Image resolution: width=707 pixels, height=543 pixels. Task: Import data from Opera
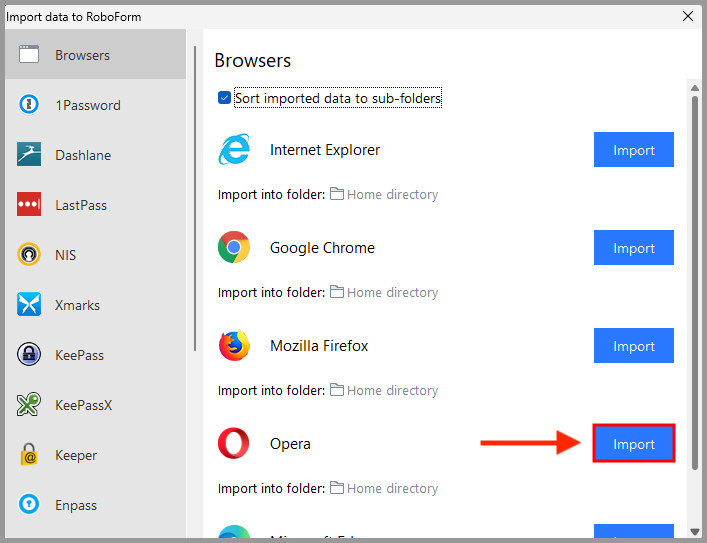[634, 443]
